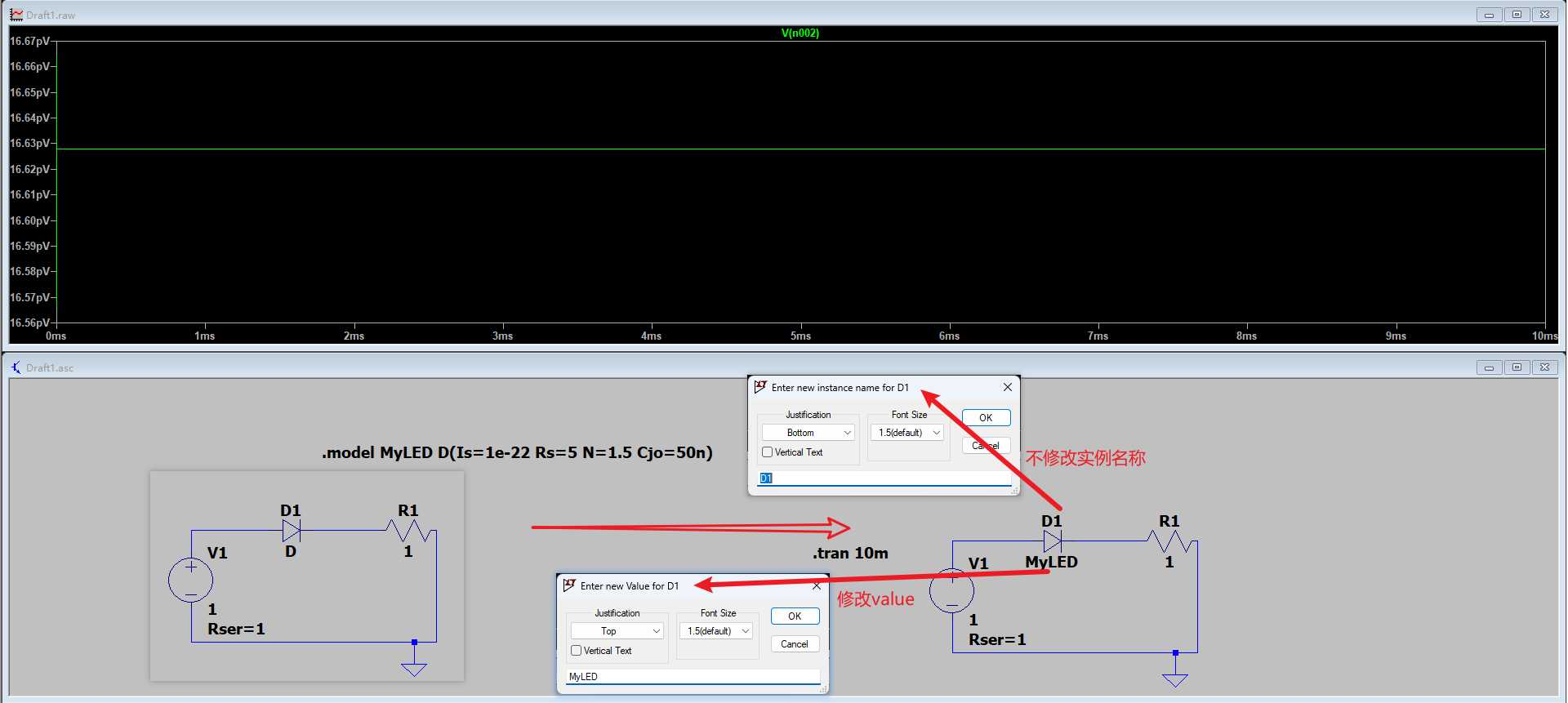Select the D1 diode symbol in left circuit

point(292,531)
